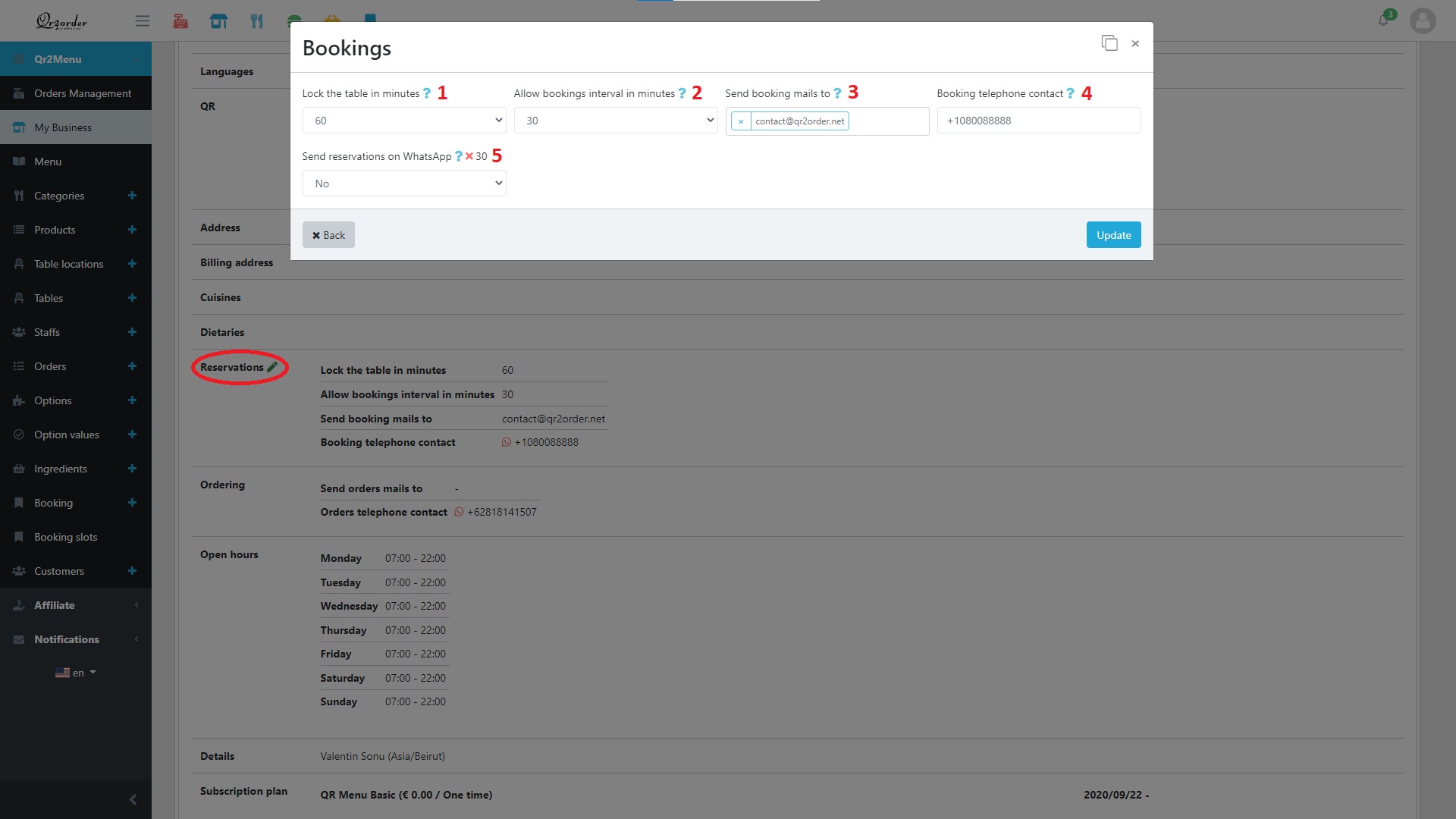Viewport: 1456px width, 819px height.
Task: Click the help icon beside Lock the table
Action: pyautogui.click(x=427, y=93)
